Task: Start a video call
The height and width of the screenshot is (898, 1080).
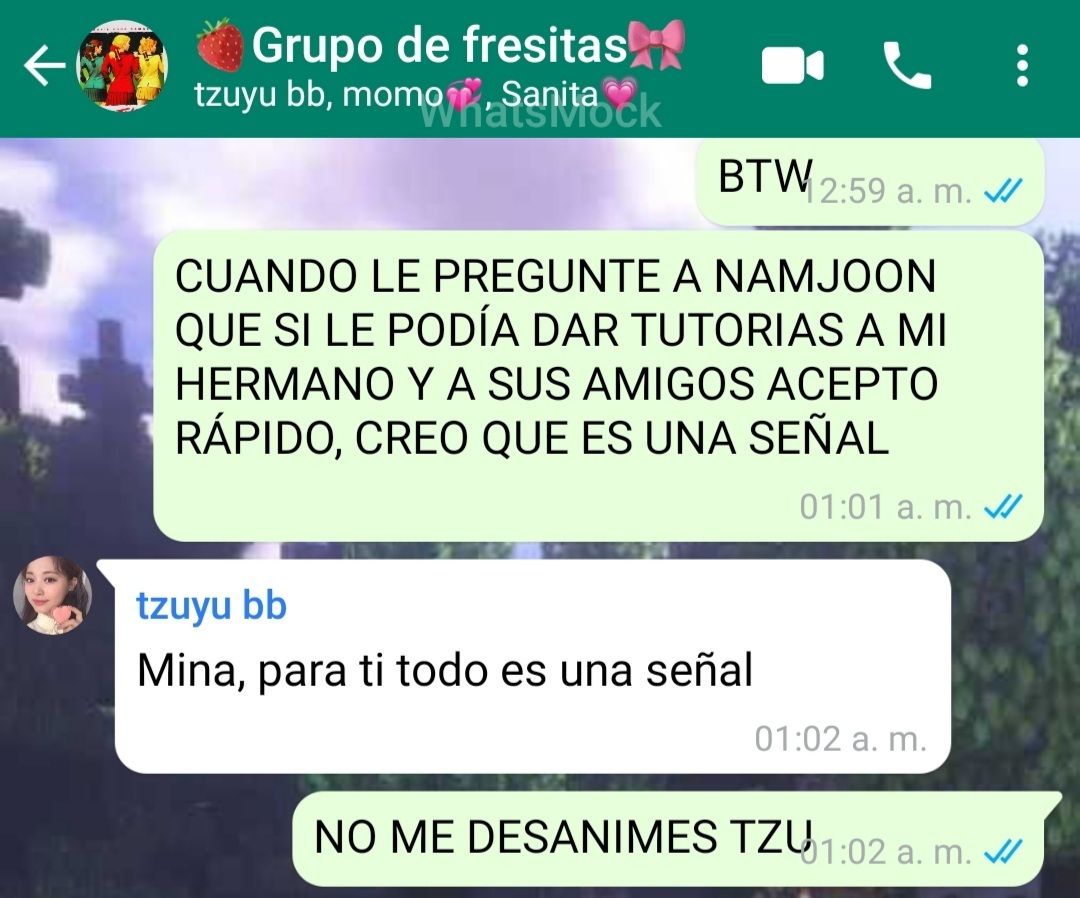Action: pyautogui.click(x=793, y=67)
